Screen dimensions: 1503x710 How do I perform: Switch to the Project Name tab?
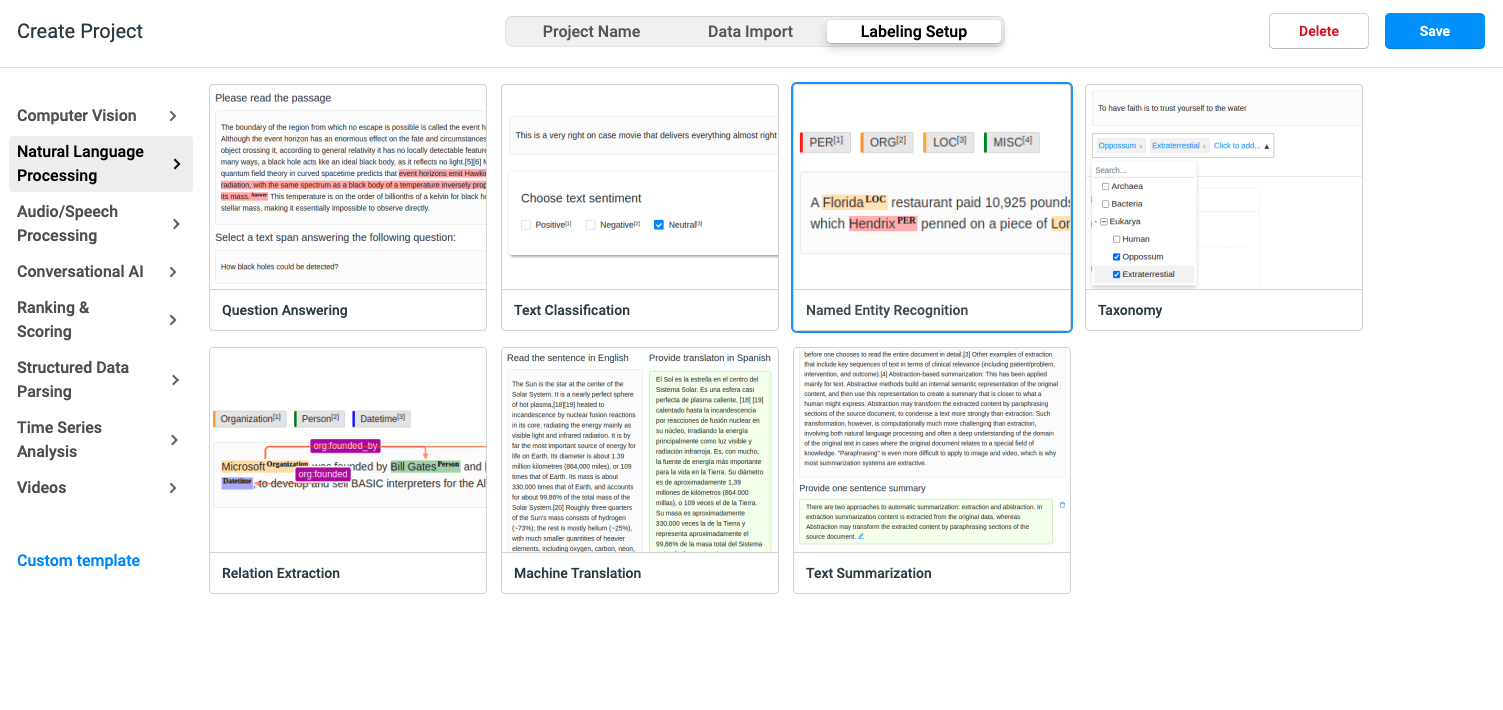[x=591, y=31]
